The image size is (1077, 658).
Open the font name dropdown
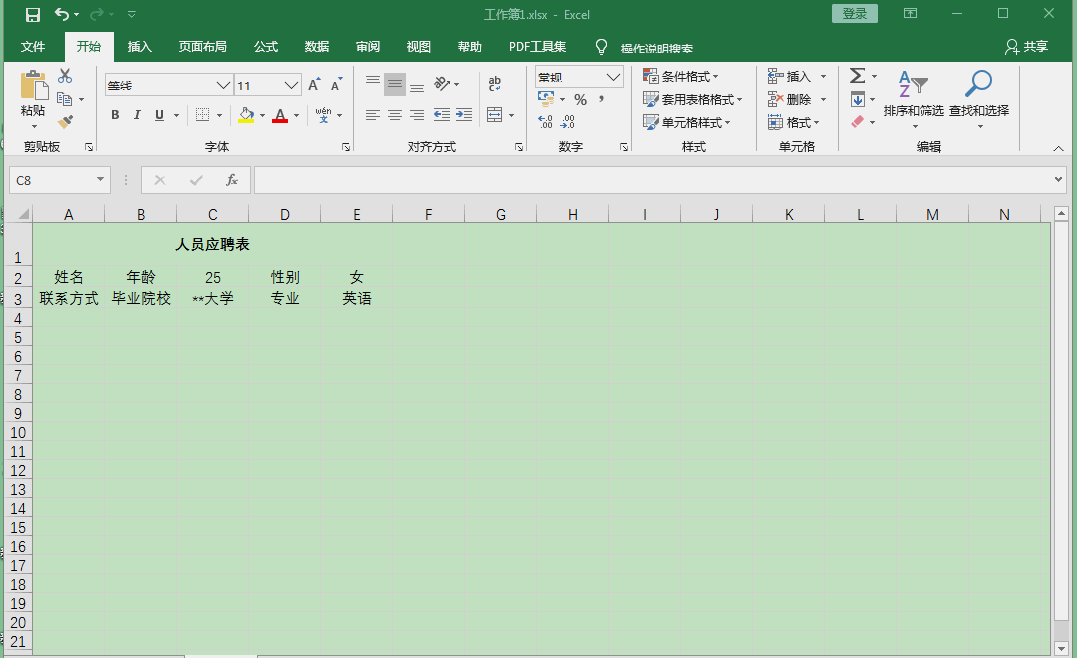pyautogui.click(x=223, y=85)
